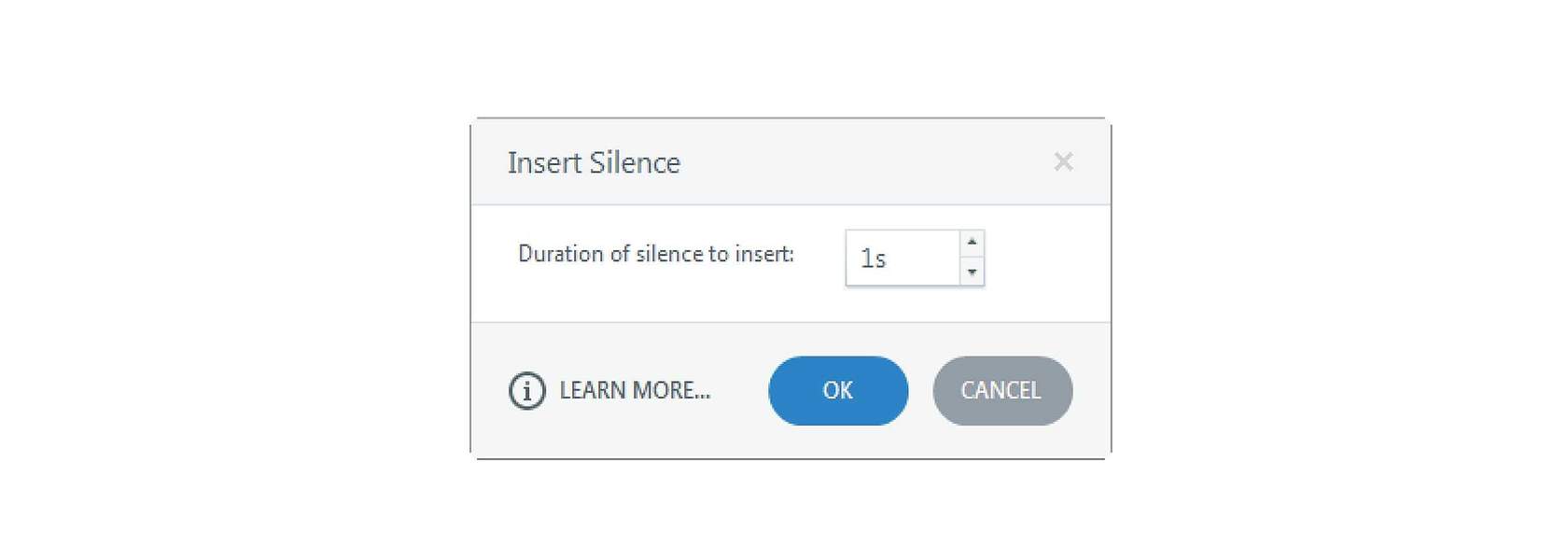The width and height of the screenshot is (1568, 559).
Task: Decrease silence duration with the down arrow
Action: coord(972,272)
